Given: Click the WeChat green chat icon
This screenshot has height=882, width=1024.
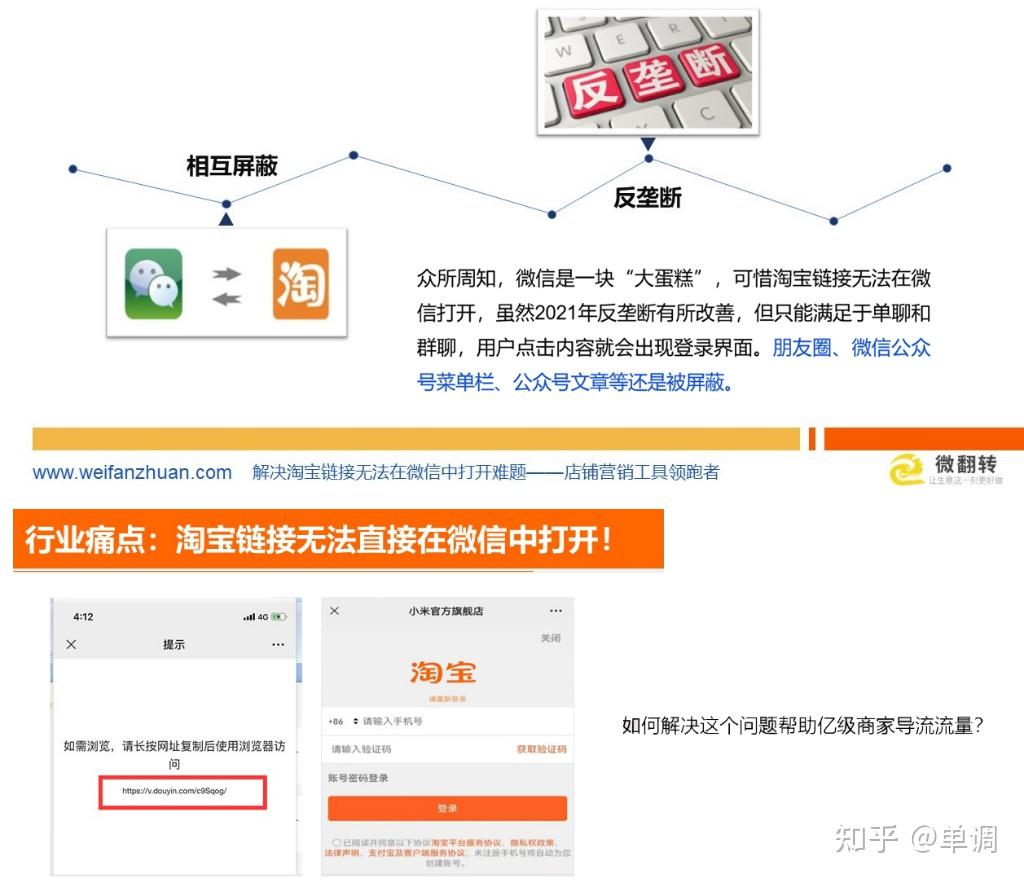Looking at the screenshot, I should (153, 283).
